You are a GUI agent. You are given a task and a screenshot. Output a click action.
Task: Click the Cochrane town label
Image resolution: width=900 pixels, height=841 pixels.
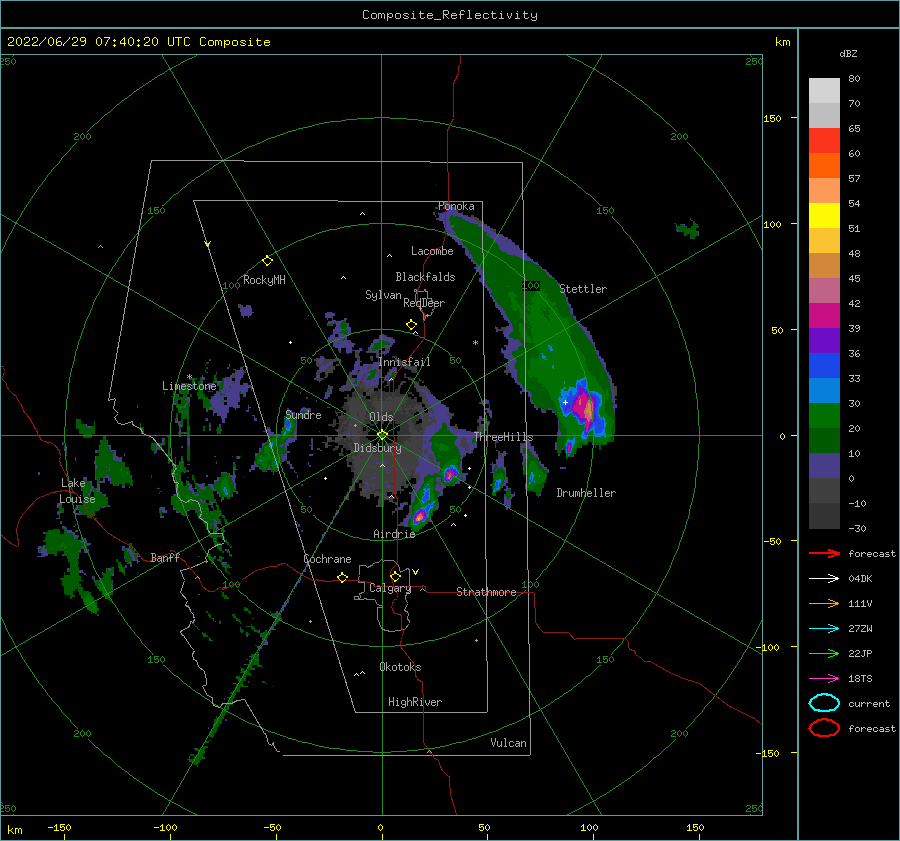(327, 559)
